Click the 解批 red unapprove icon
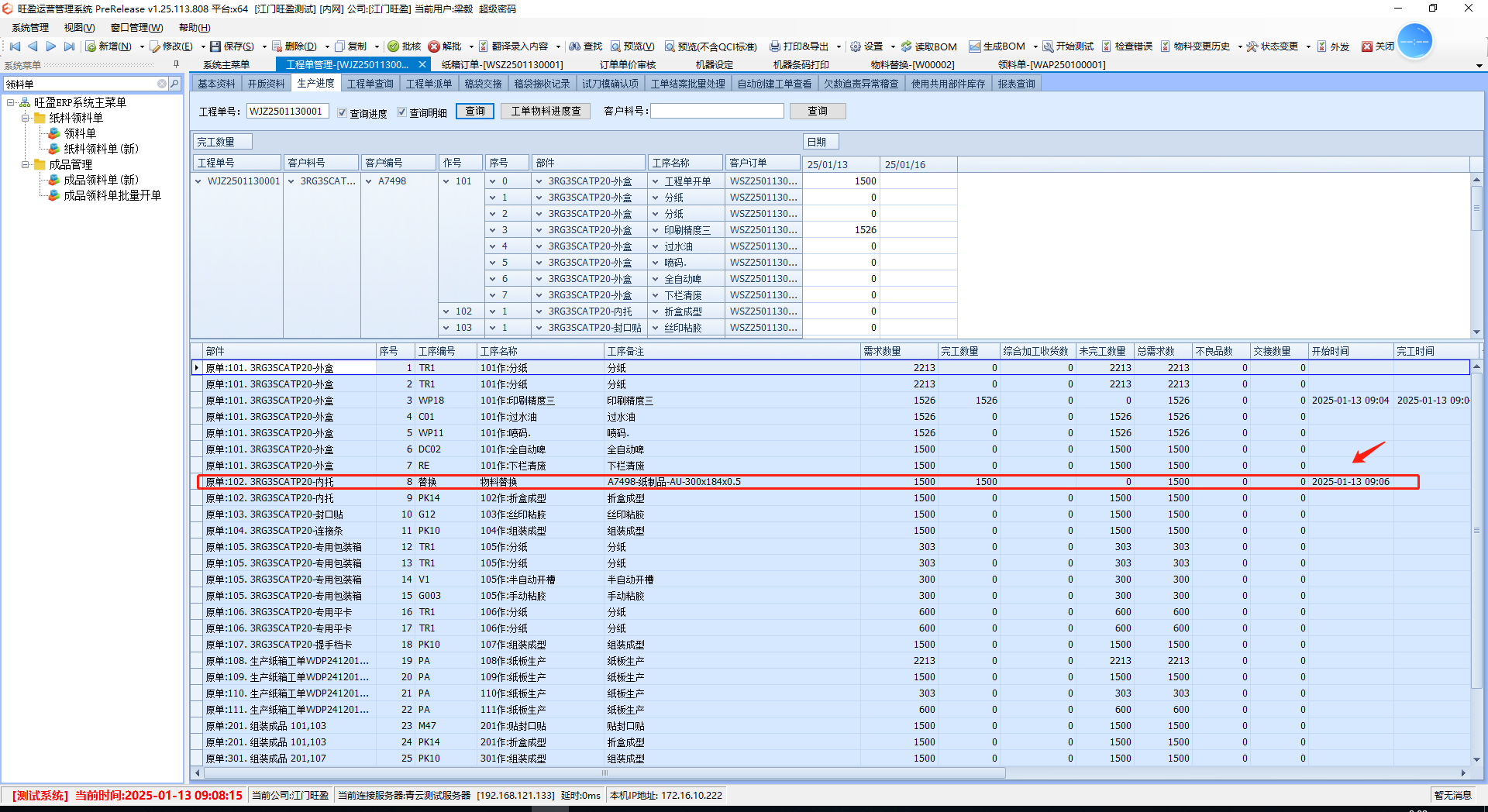 [x=434, y=46]
